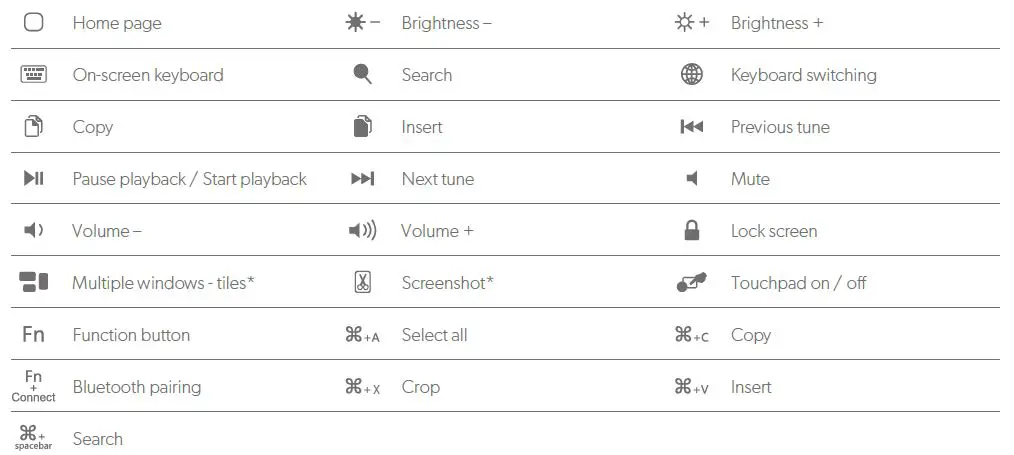Screen dimensions: 1014x455
Task: Click the Fn Function button symbol
Action: 33,334
